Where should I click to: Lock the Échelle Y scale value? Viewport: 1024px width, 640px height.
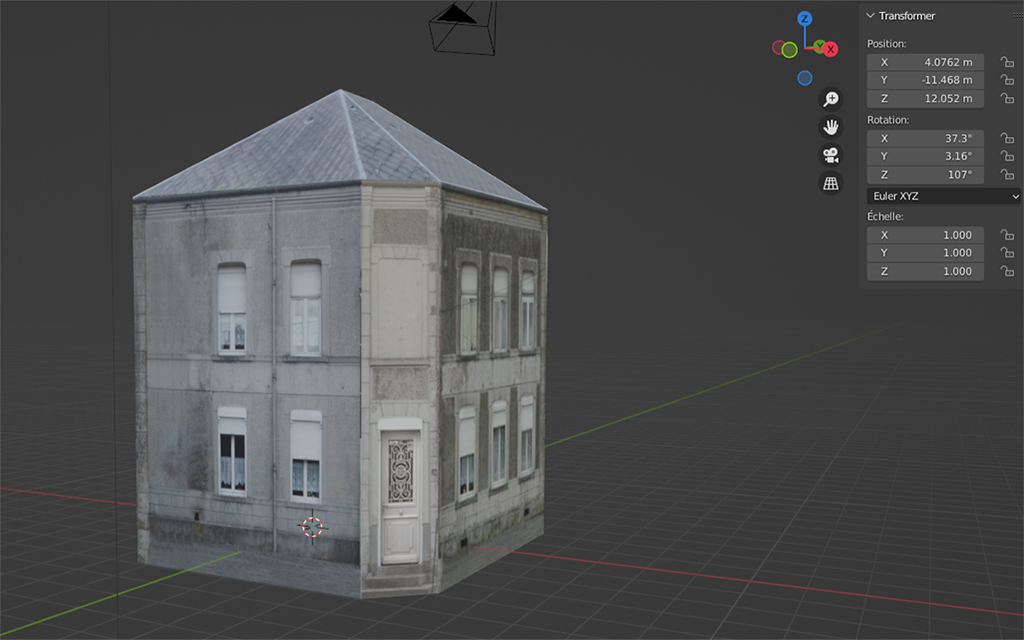click(1007, 253)
